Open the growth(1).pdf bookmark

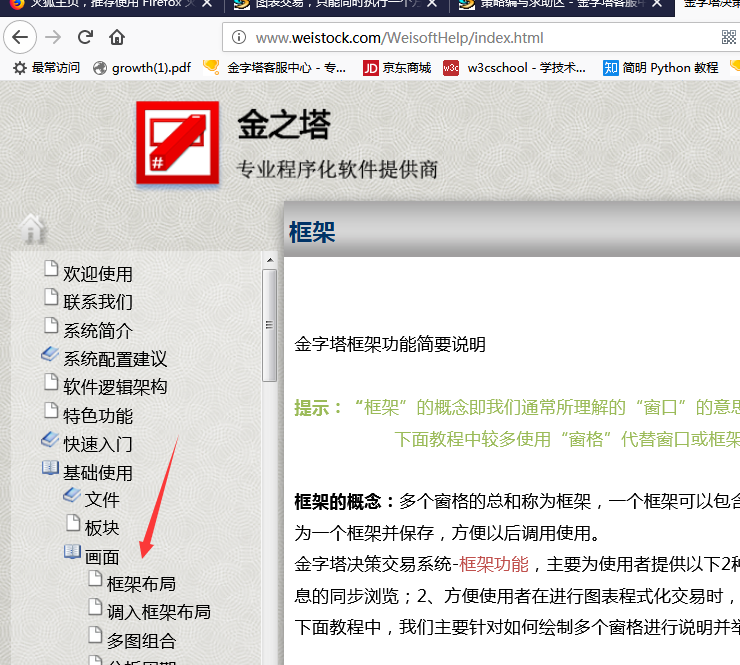pyautogui.click(x=142, y=68)
